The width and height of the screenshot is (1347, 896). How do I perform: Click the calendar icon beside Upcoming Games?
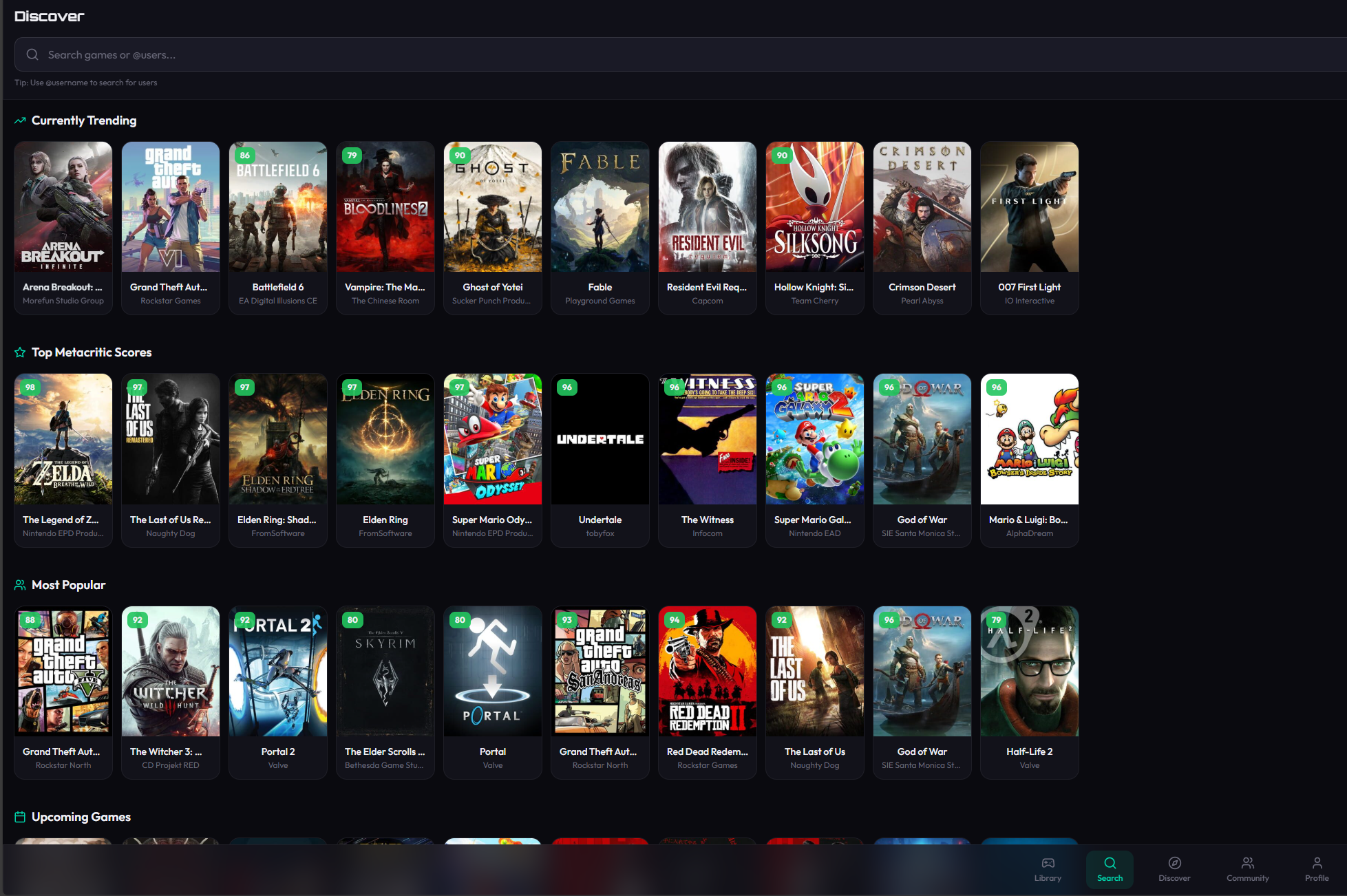click(19, 816)
